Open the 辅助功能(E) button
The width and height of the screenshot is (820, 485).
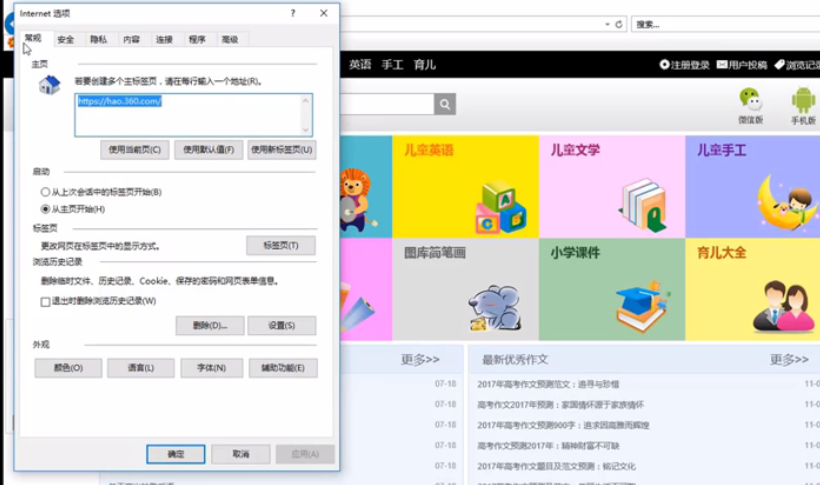[283, 368]
